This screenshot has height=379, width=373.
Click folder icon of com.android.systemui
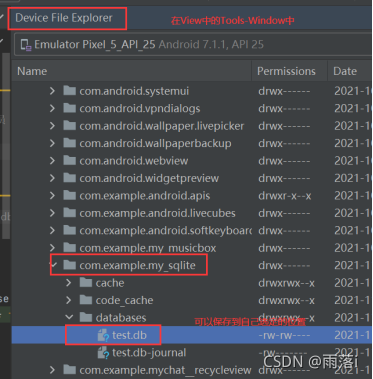[69, 91]
